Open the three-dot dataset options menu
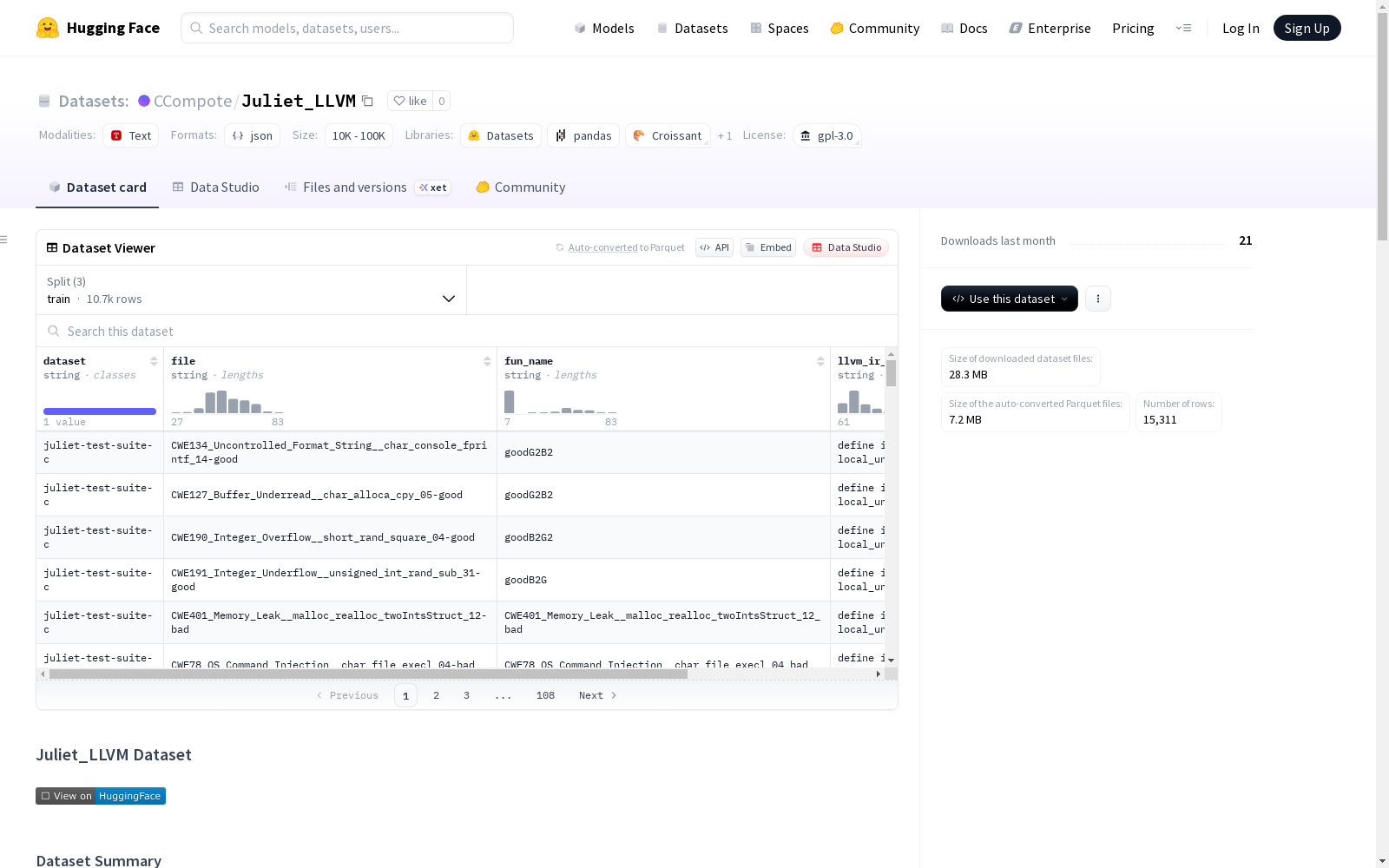This screenshot has height=868, width=1389. pyautogui.click(x=1098, y=299)
